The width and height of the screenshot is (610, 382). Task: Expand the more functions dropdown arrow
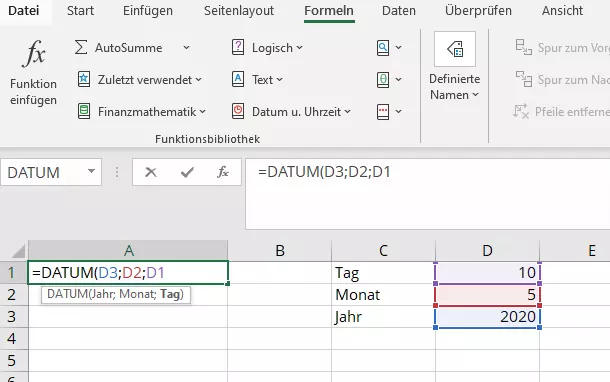[398, 112]
